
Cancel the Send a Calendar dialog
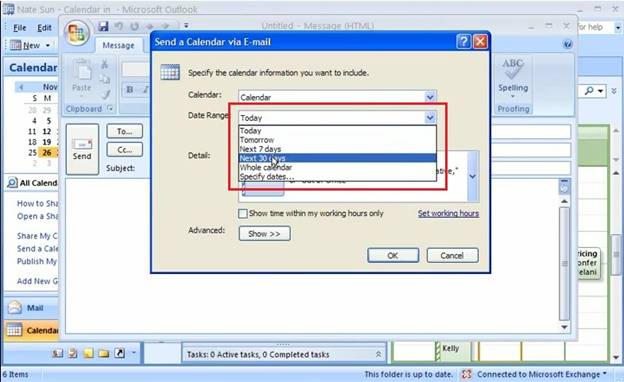452,255
